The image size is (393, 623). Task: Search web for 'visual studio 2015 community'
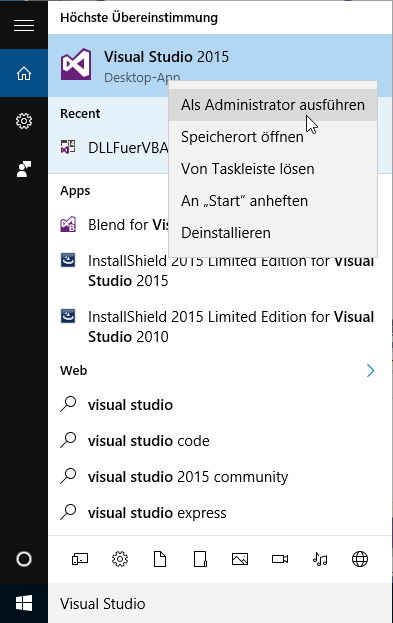(188, 477)
